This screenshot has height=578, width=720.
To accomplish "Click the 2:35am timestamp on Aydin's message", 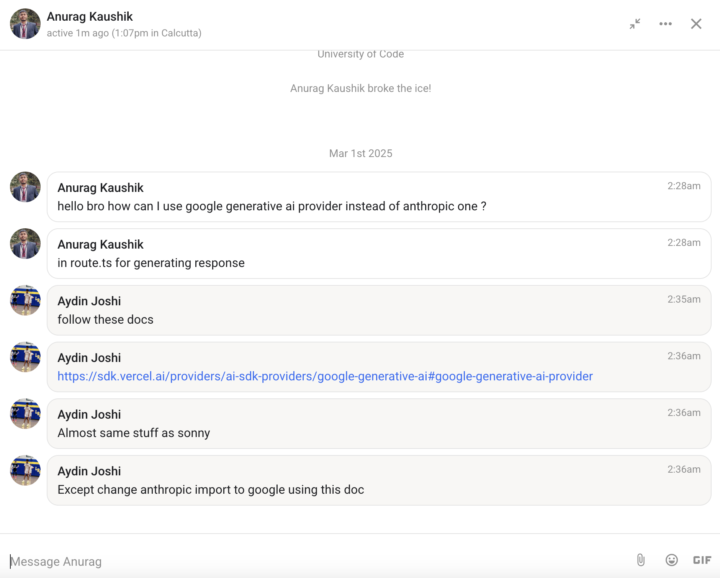I will click(684, 299).
